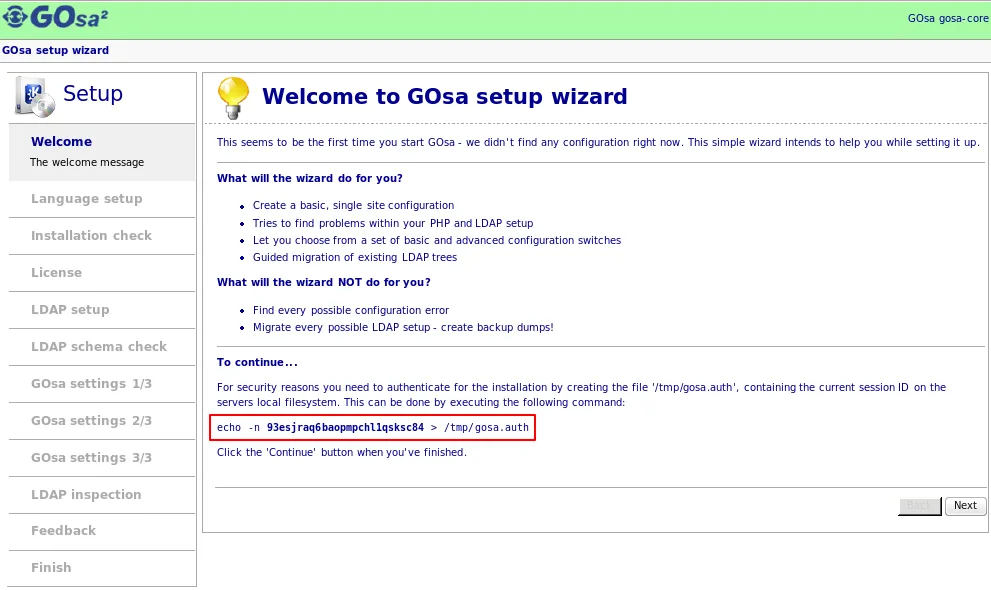Image resolution: width=991 pixels, height=590 pixels.
Task: Click 'Migrate every possible LDAP setup' bullet
Action: pos(403,327)
